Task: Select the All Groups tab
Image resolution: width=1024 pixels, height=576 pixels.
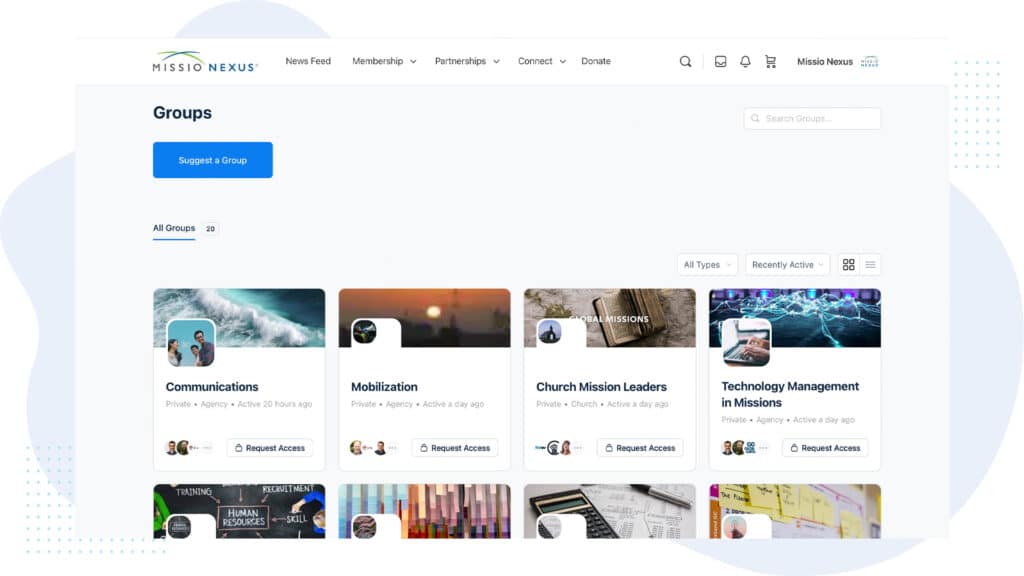Action: [174, 229]
